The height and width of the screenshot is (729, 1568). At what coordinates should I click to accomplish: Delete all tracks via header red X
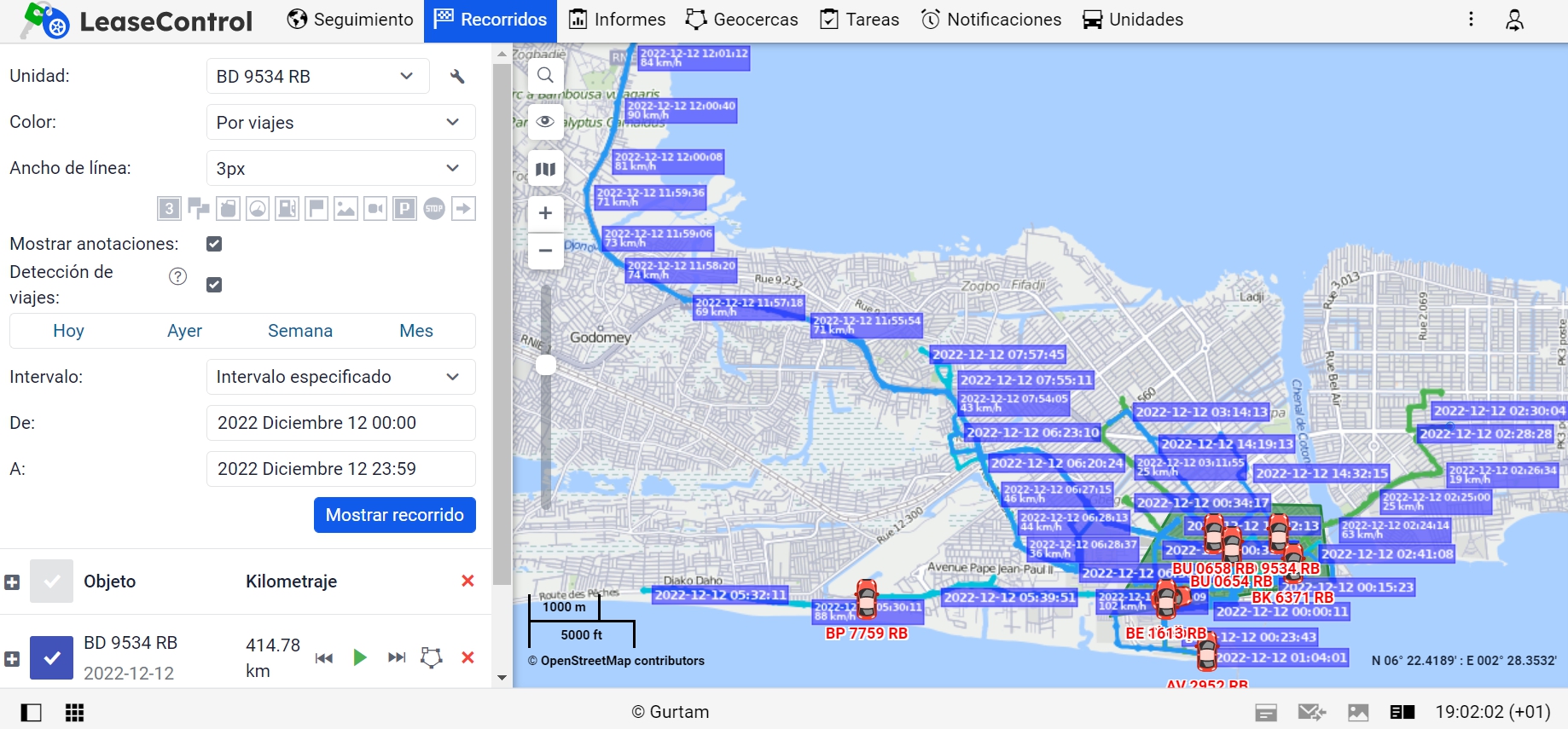tap(467, 581)
